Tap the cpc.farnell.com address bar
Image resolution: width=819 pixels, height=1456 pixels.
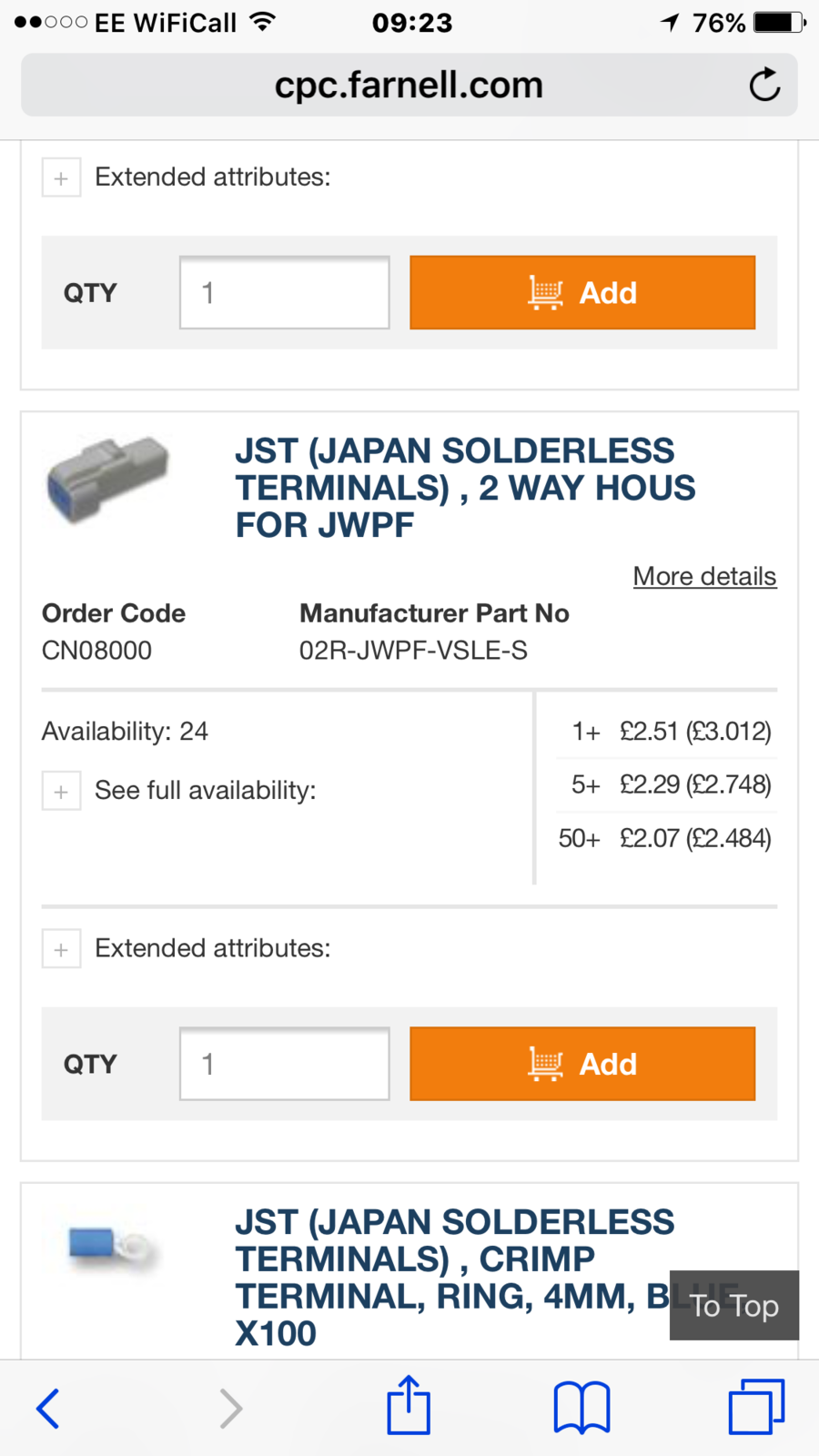(x=409, y=86)
